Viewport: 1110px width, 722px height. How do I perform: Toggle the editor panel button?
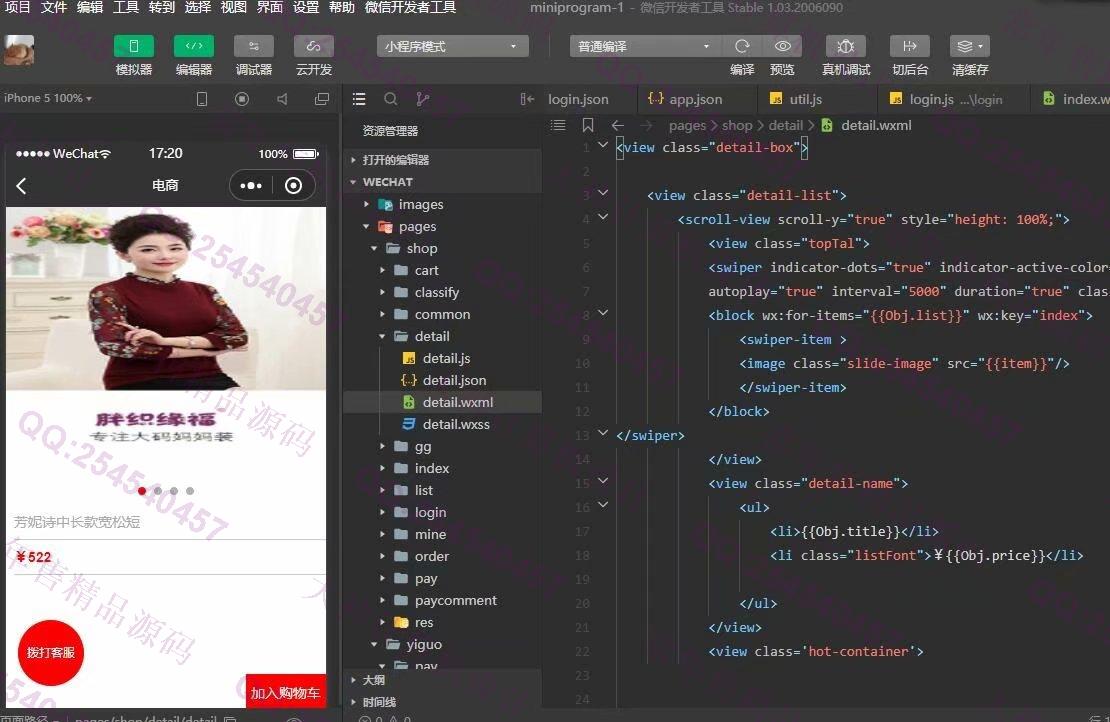[194, 47]
